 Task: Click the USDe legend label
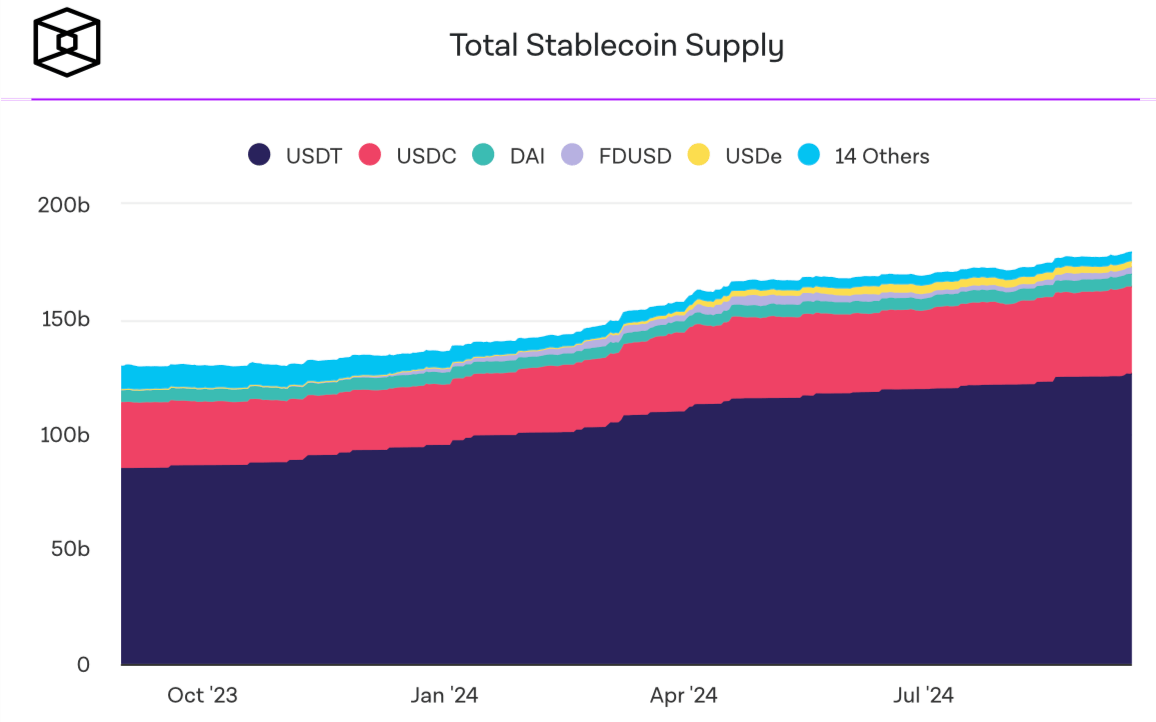pyautogui.click(x=753, y=156)
